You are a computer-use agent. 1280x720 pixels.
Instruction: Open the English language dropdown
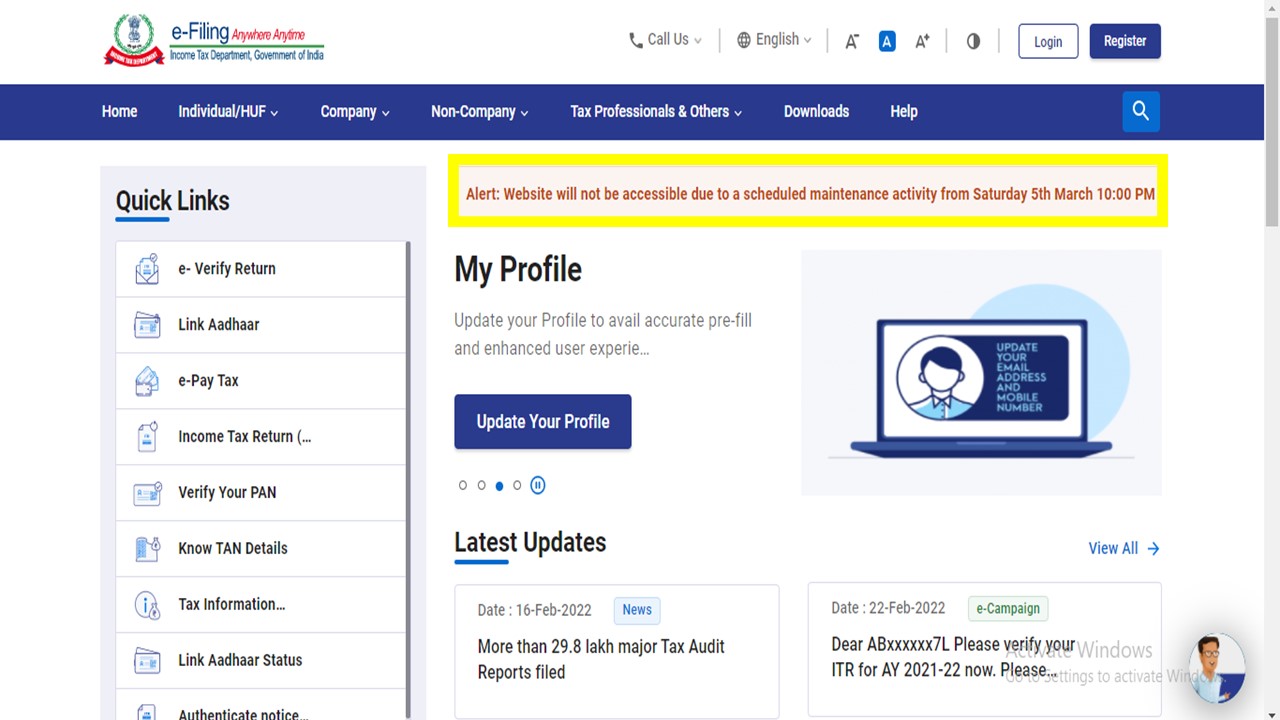(x=774, y=40)
